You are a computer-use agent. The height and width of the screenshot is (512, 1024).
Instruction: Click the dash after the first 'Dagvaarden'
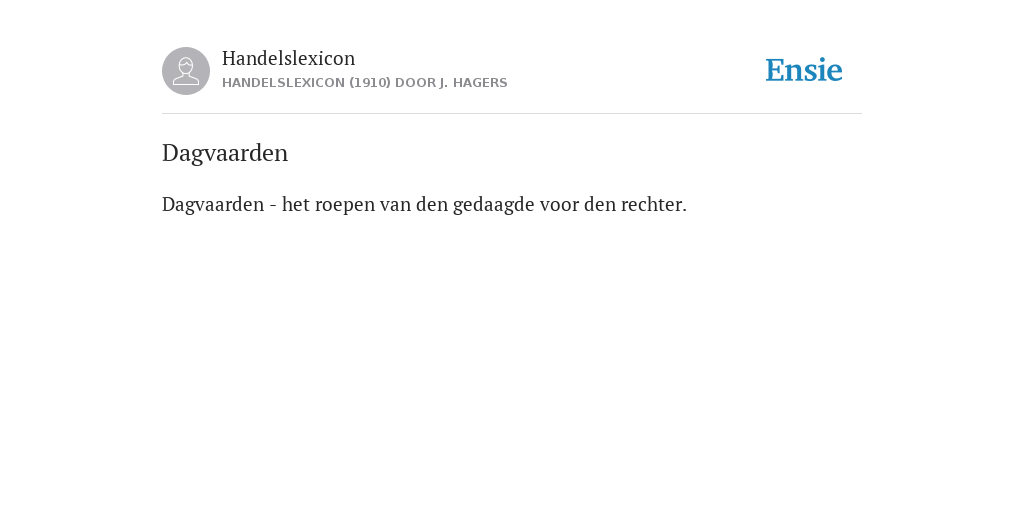coord(273,206)
